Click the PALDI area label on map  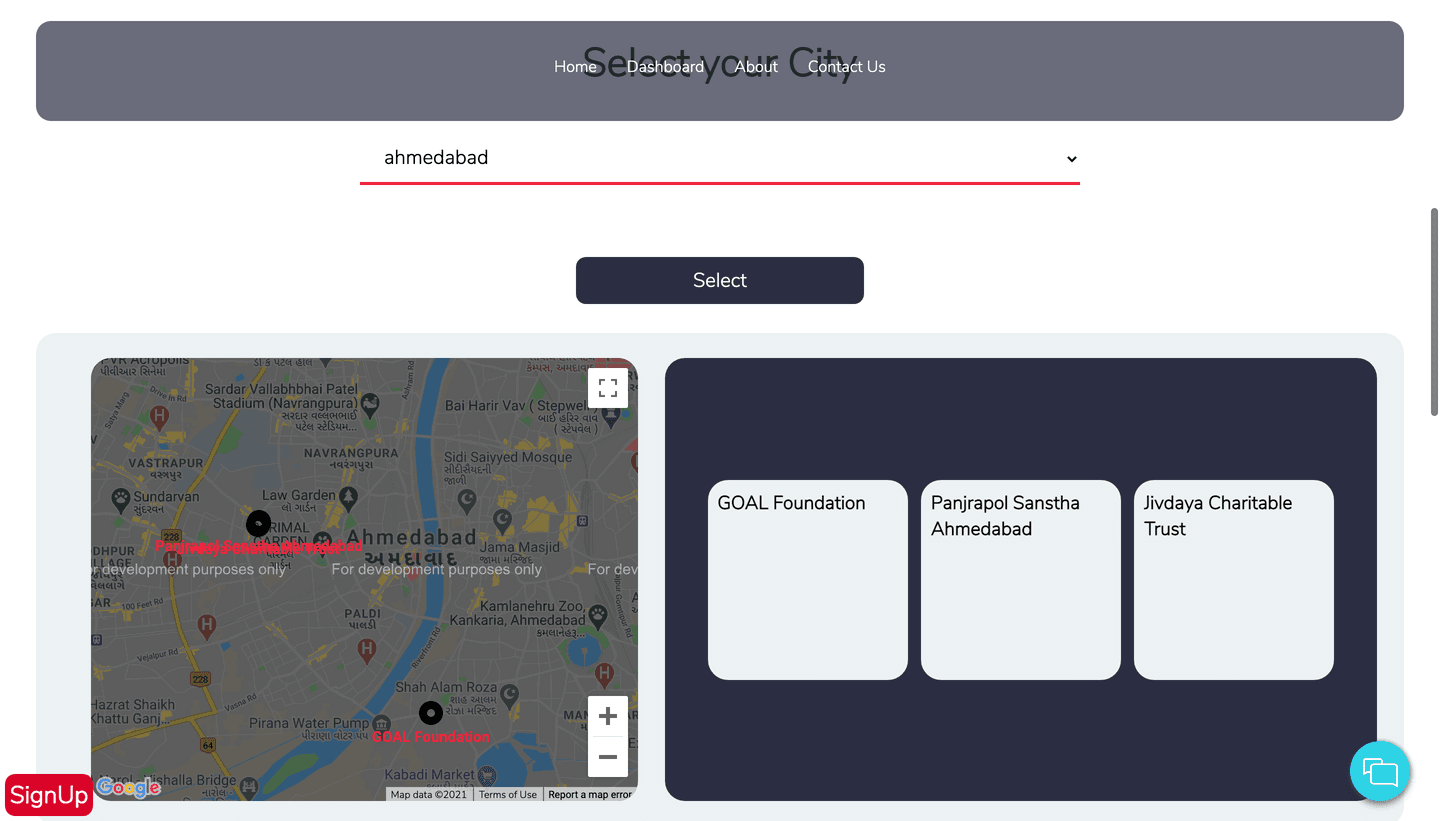pyautogui.click(x=362, y=613)
